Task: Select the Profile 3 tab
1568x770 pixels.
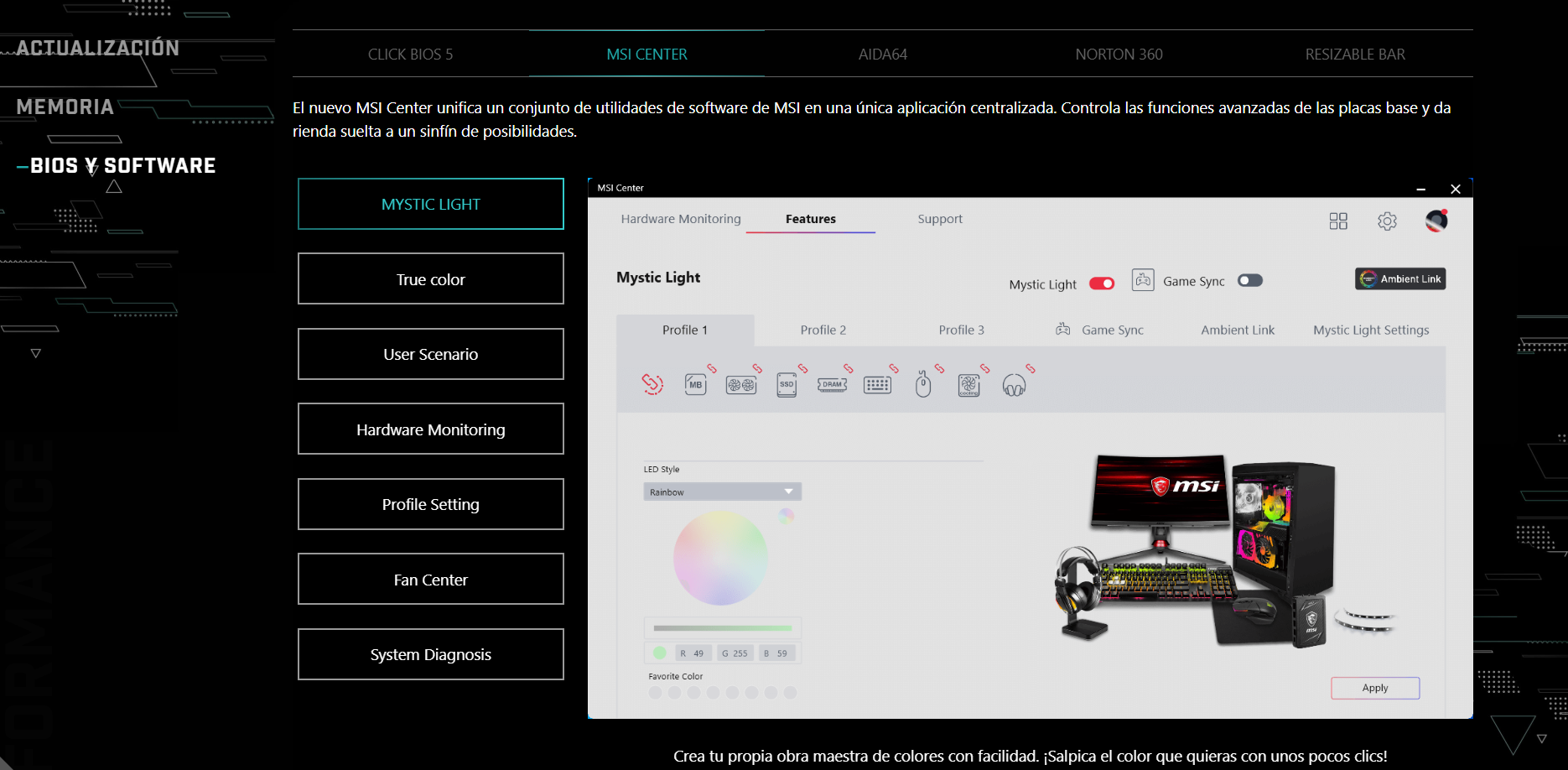Action: pyautogui.click(x=962, y=330)
